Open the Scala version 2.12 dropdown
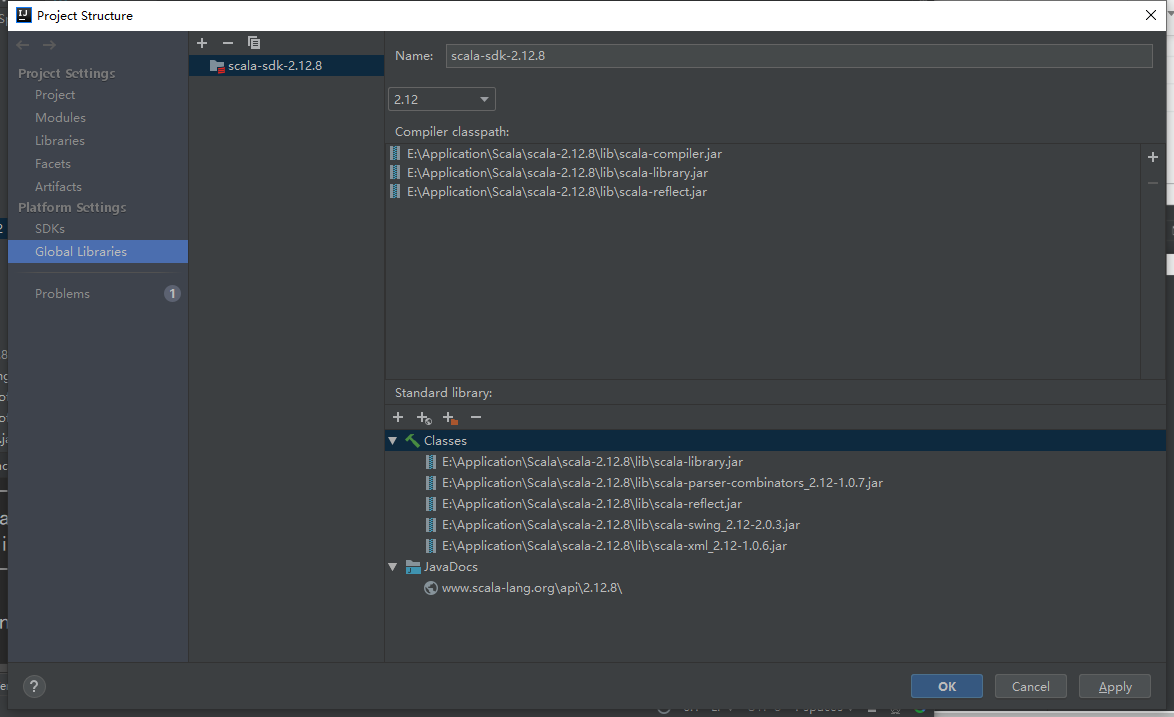 tap(442, 99)
